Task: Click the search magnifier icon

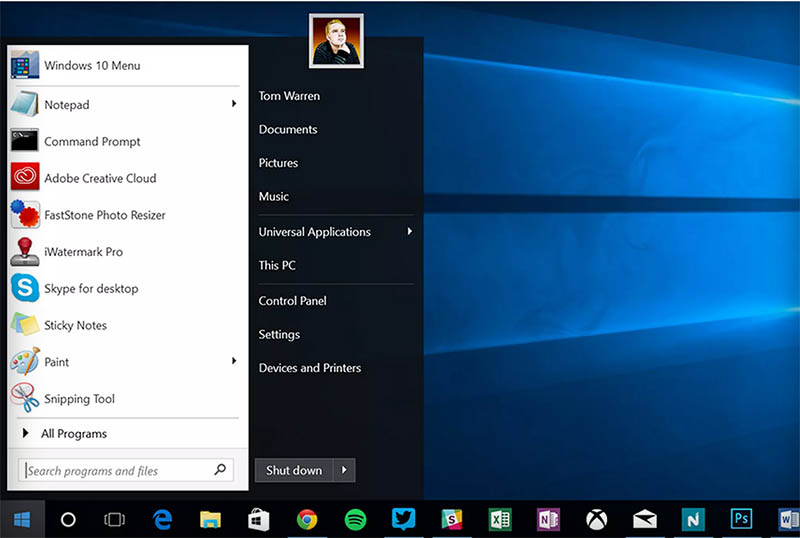Action: pyautogui.click(x=220, y=469)
